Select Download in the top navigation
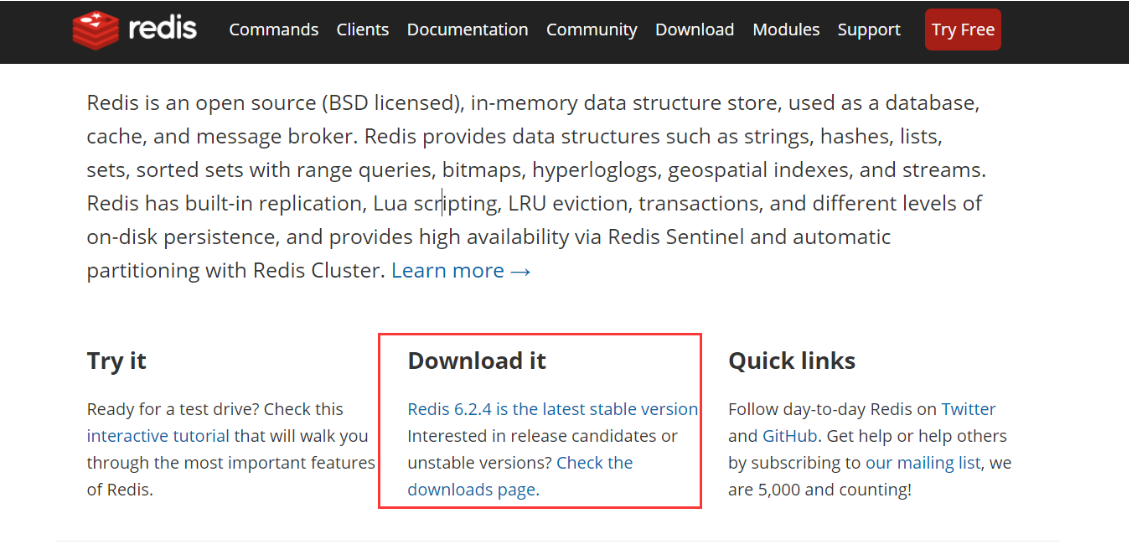This screenshot has height=545, width=1129. pyautogui.click(x=695, y=30)
